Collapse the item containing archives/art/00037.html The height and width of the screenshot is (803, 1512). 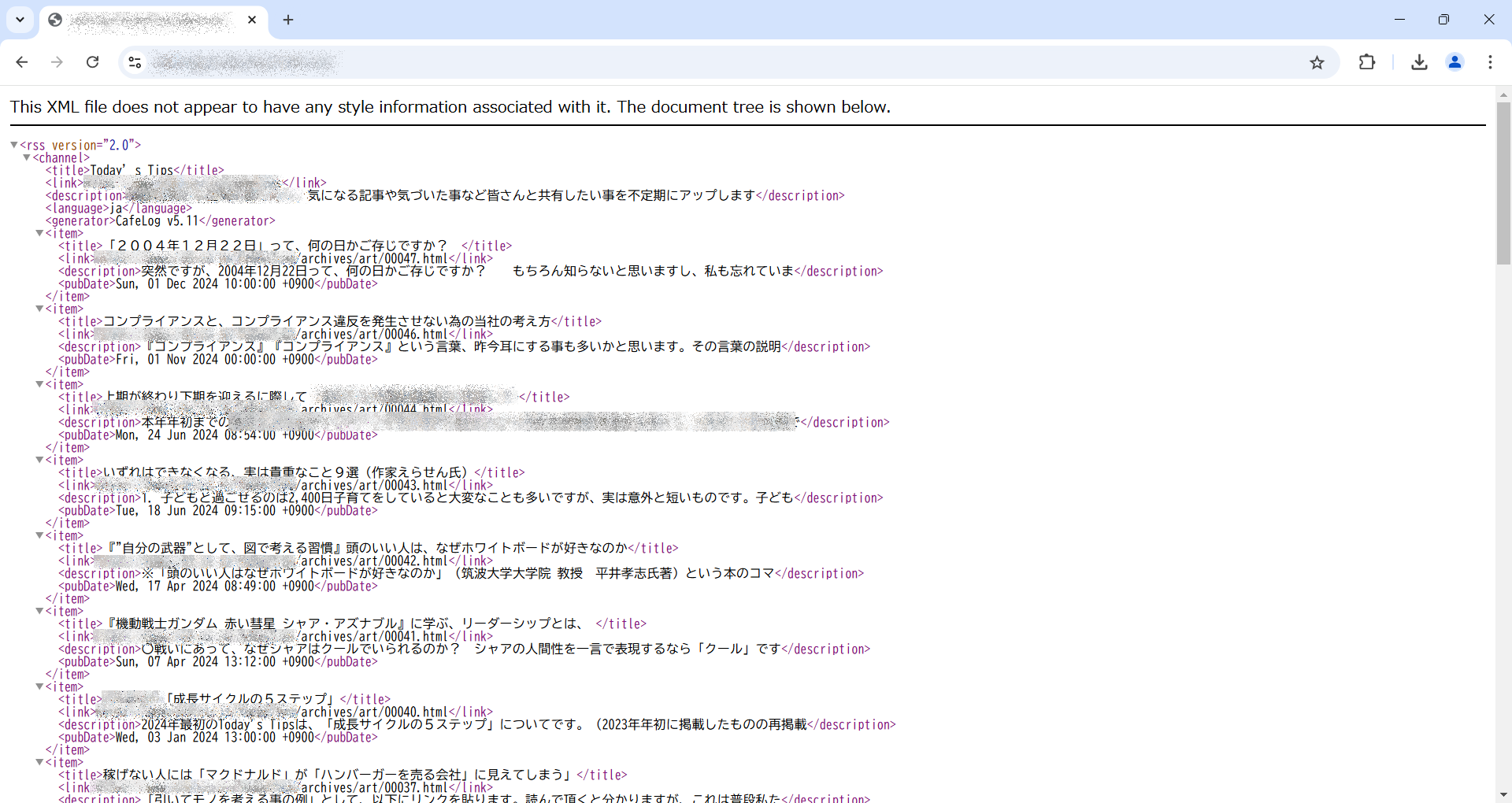(x=39, y=762)
